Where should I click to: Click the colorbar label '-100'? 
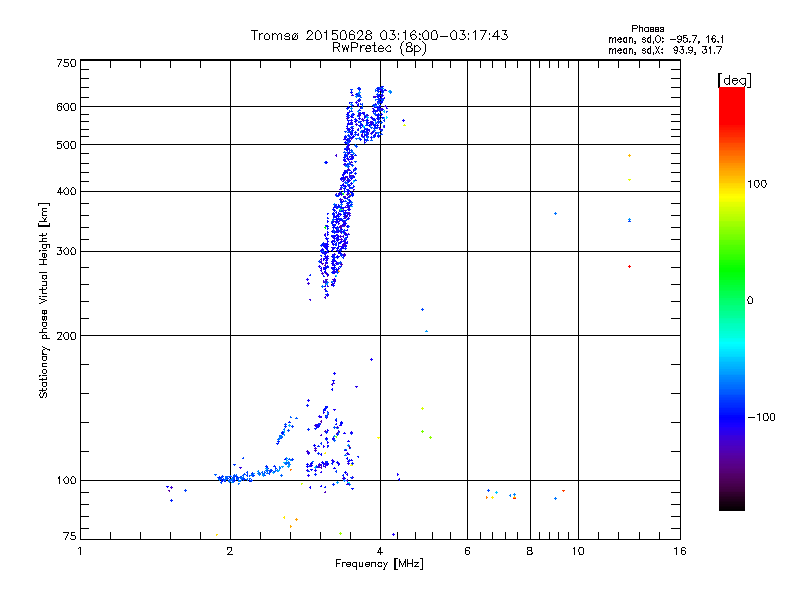pyautogui.click(x=761, y=417)
